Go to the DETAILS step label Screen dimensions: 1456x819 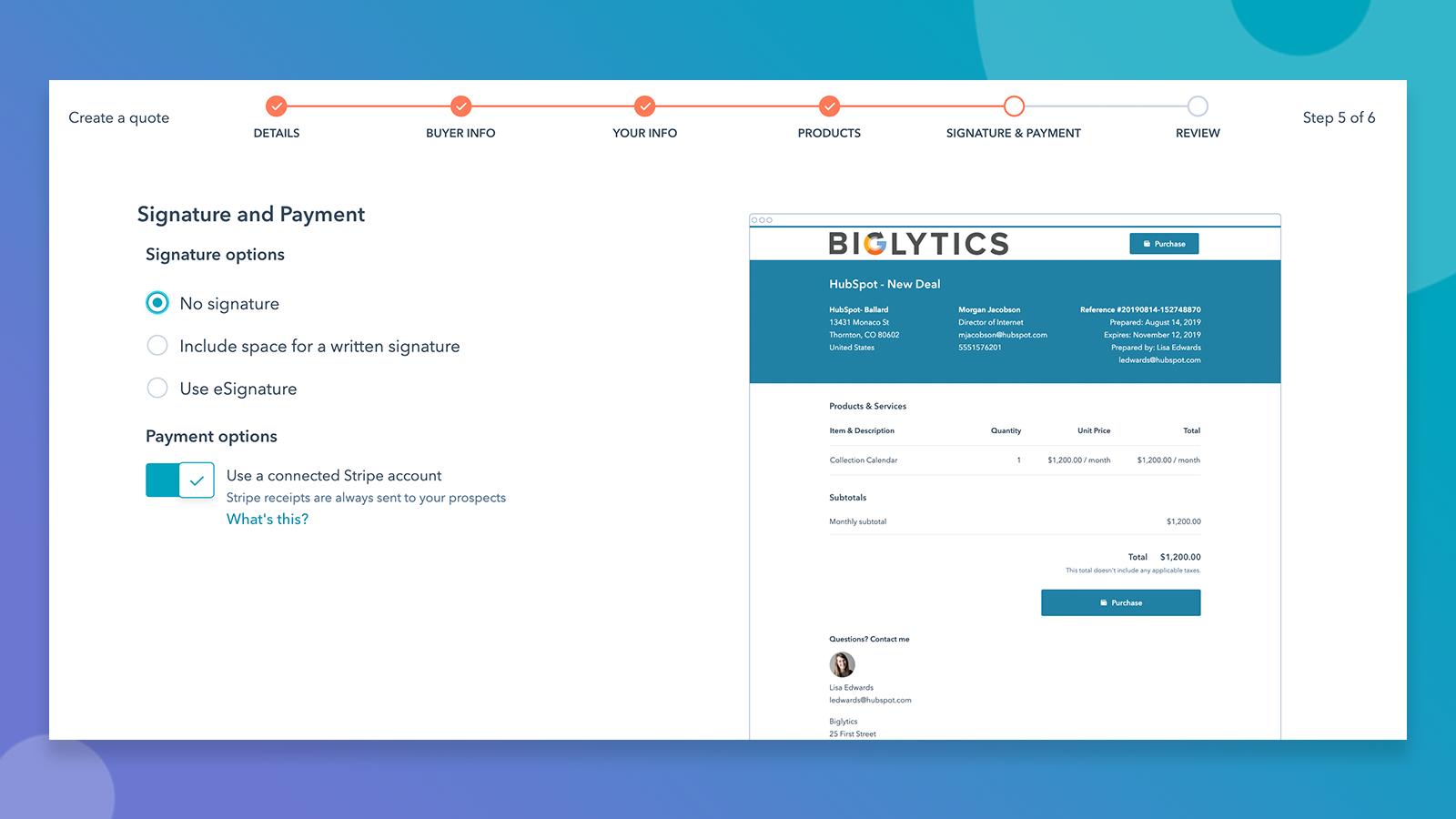click(x=277, y=133)
